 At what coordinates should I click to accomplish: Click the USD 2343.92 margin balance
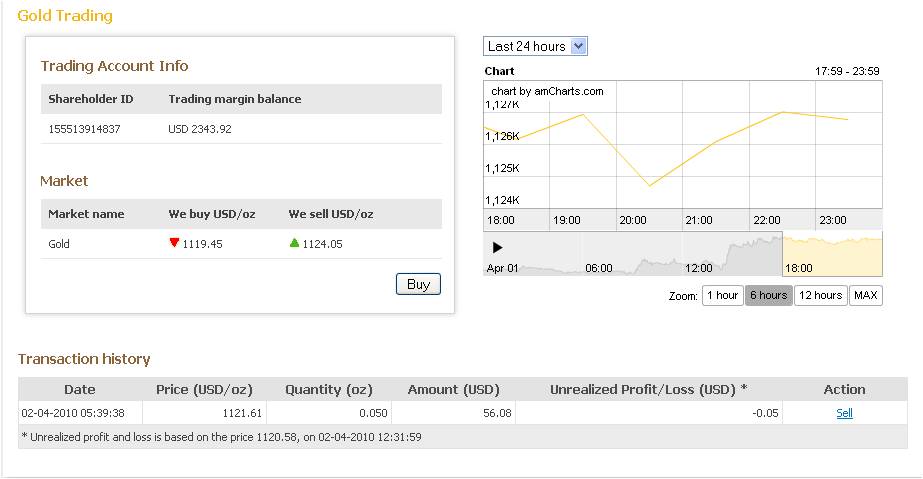coord(200,129)
